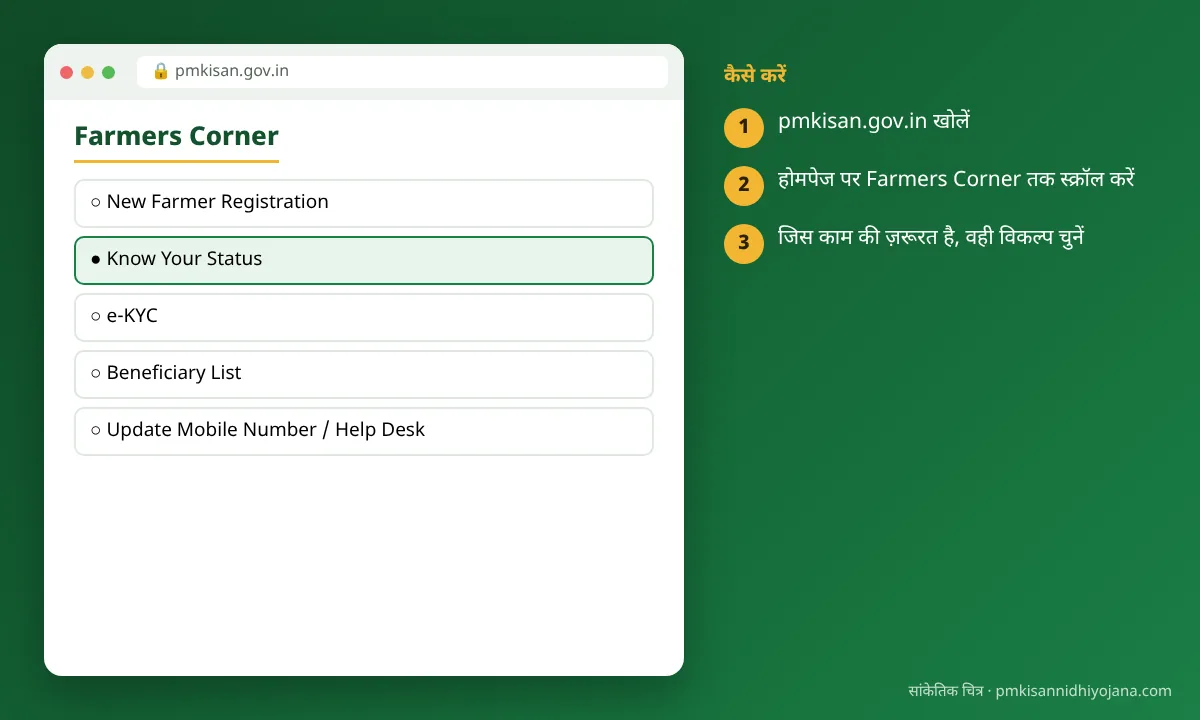
Task: Select the Know Your Status radio bullet
Action: [x=96, y=259]
